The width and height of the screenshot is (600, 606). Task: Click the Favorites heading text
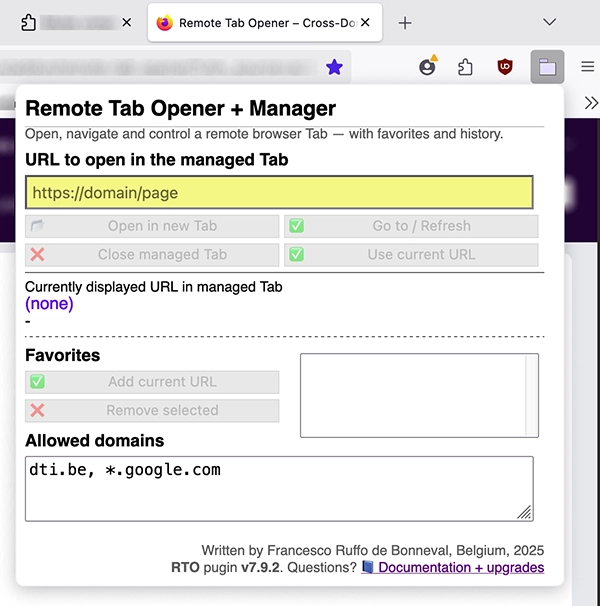pos(63,355)
